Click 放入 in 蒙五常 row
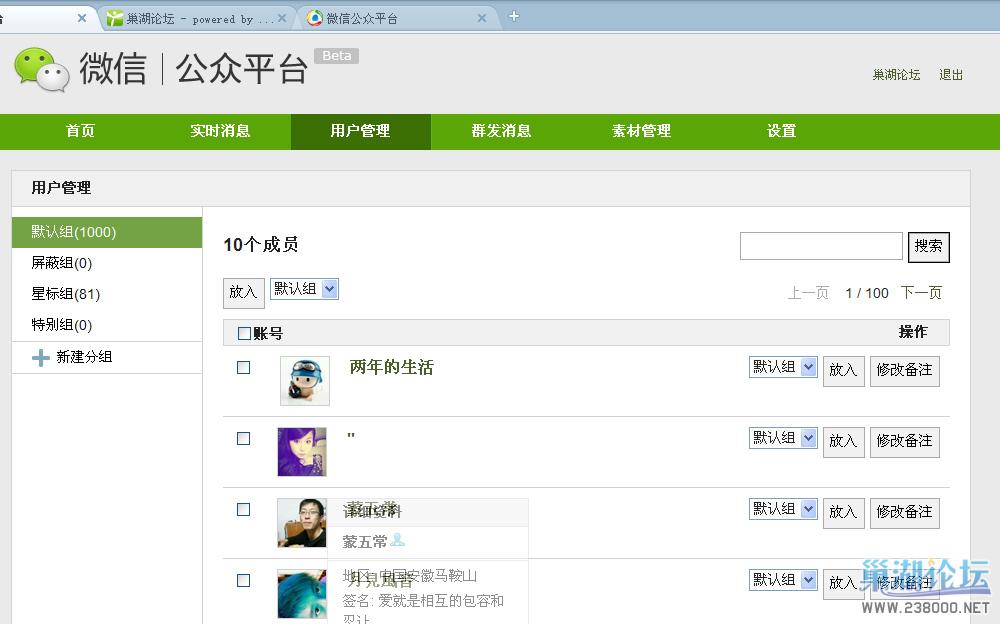1000x624 pixels. 843,512
